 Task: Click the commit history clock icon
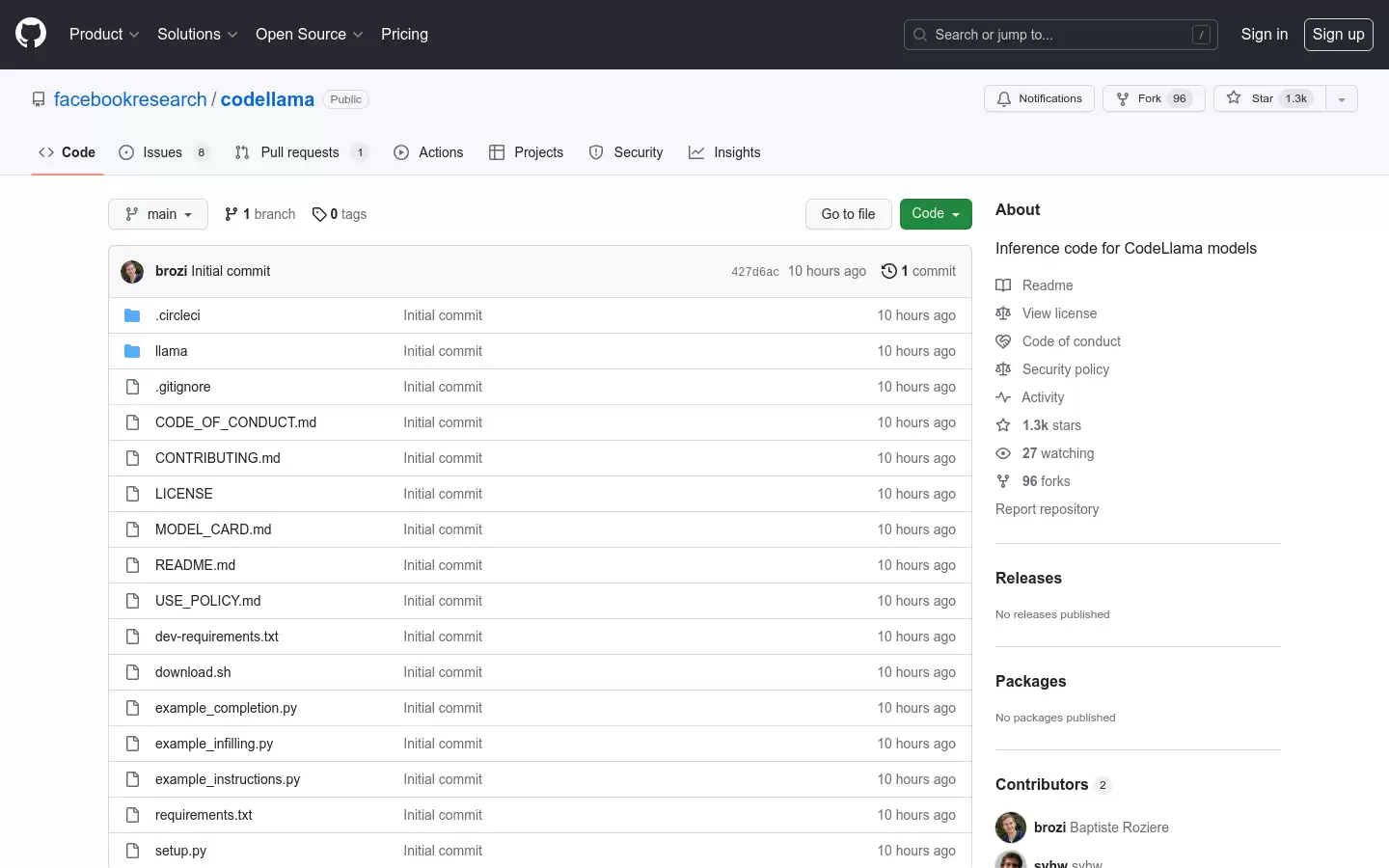[889, 271]
